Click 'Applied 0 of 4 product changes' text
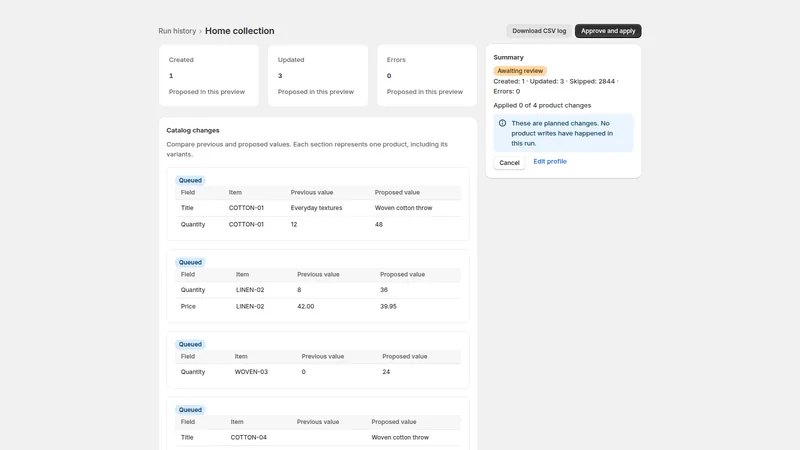Screen dimensions: 800x450 point(542,105)
